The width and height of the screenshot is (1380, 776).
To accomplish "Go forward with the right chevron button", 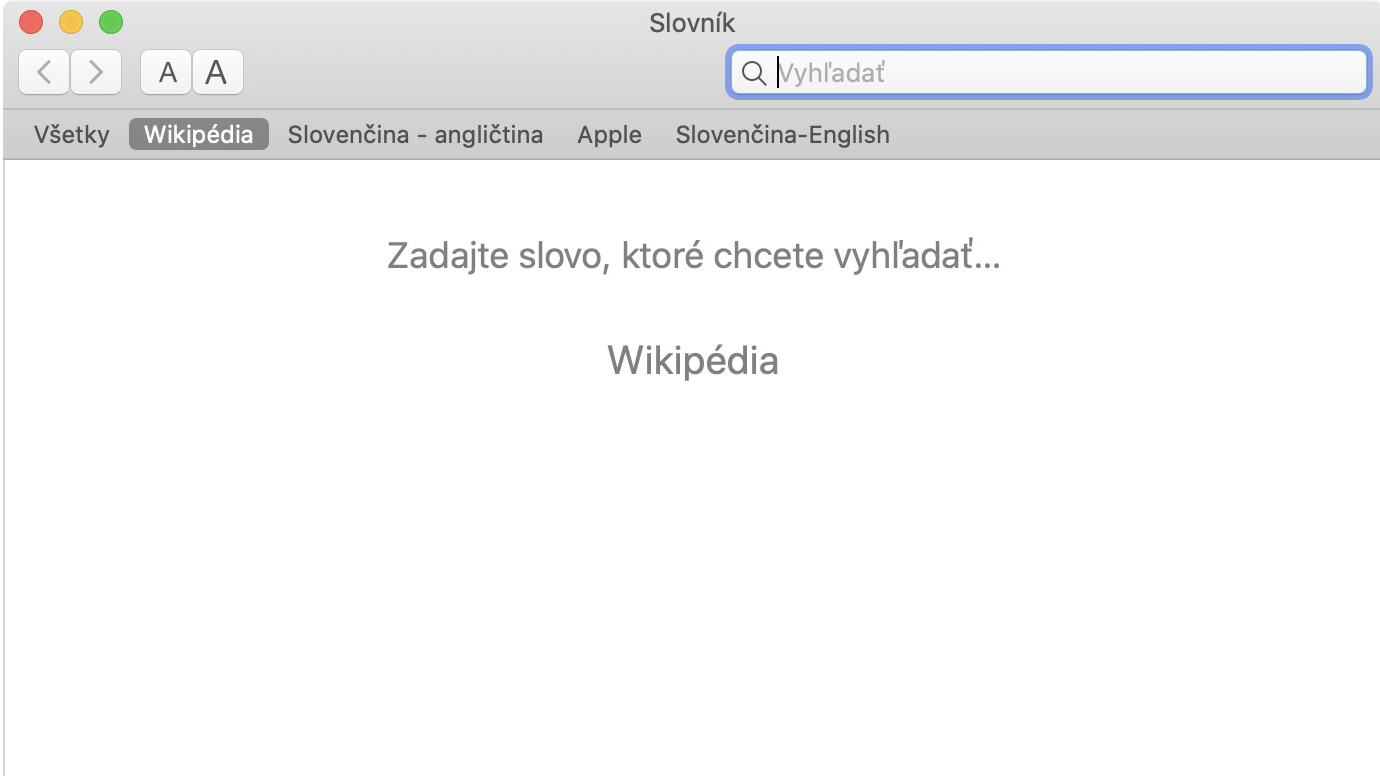I will pos(96,72).
